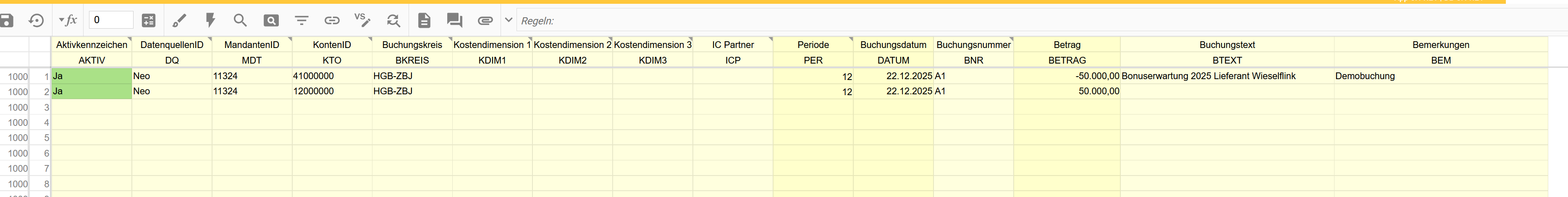Expand the chevron before the Regeln field
The height and width of the screenshot is (197, 1568).
point(509,20)
